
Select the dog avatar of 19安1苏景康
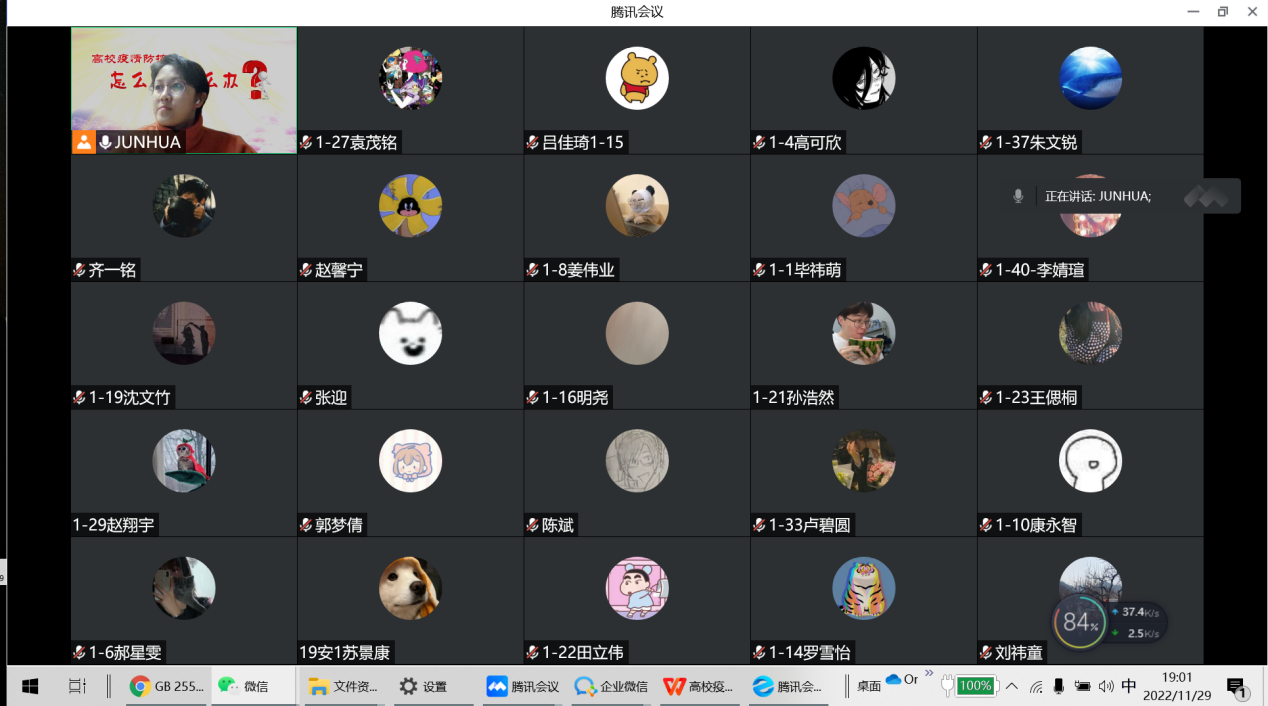[x=410, y=588]
